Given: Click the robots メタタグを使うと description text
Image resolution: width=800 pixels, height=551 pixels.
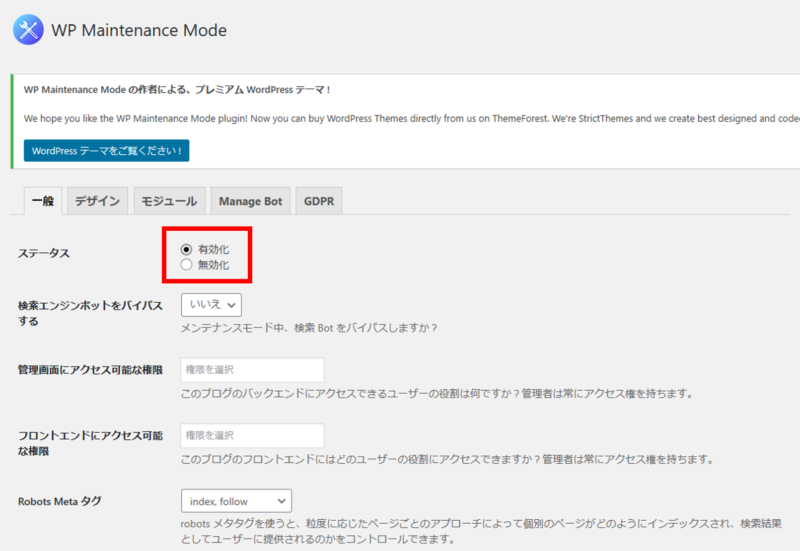Looking at the screenshot, I should click(x=481, y=531).
